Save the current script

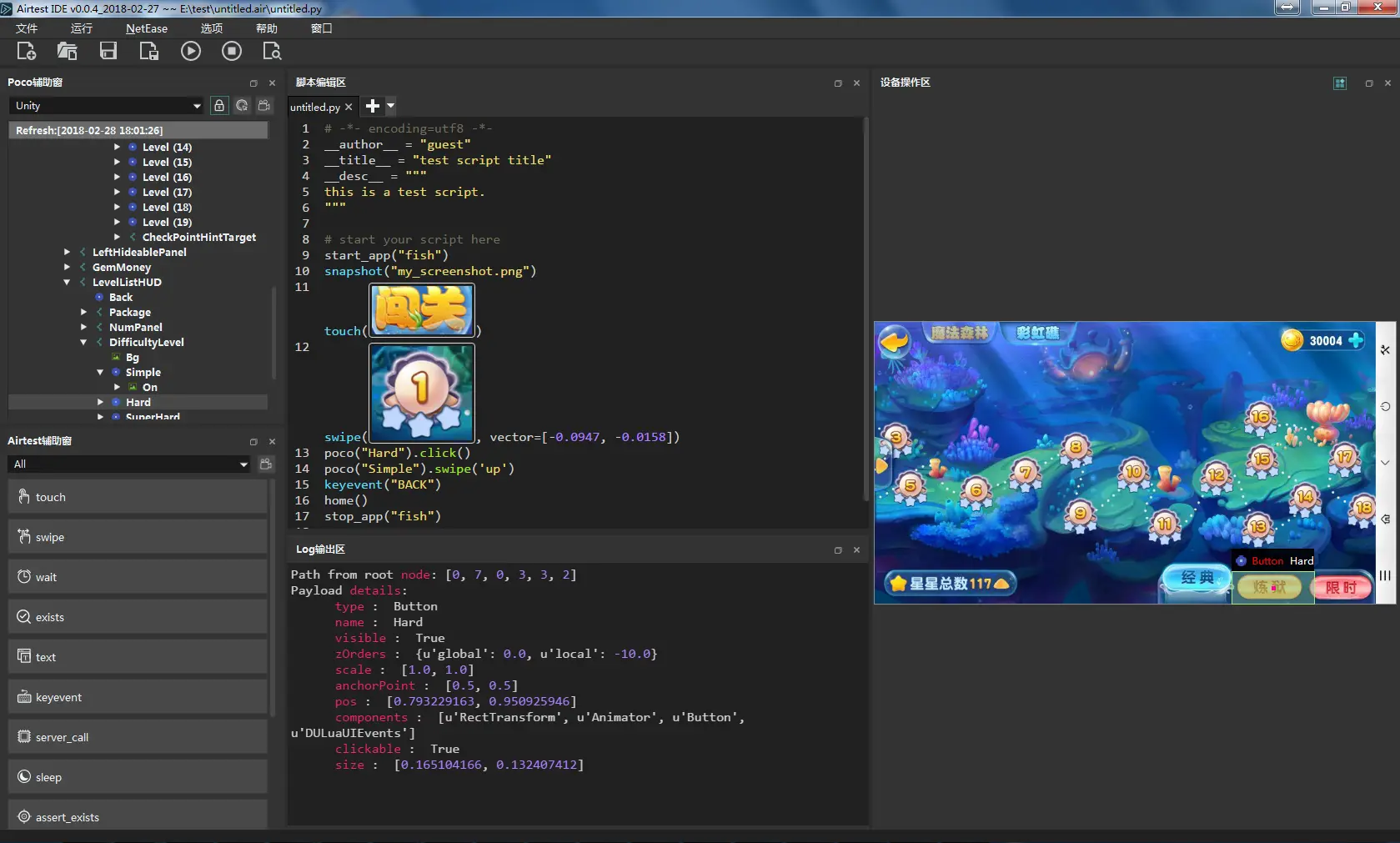click(108, 51)
